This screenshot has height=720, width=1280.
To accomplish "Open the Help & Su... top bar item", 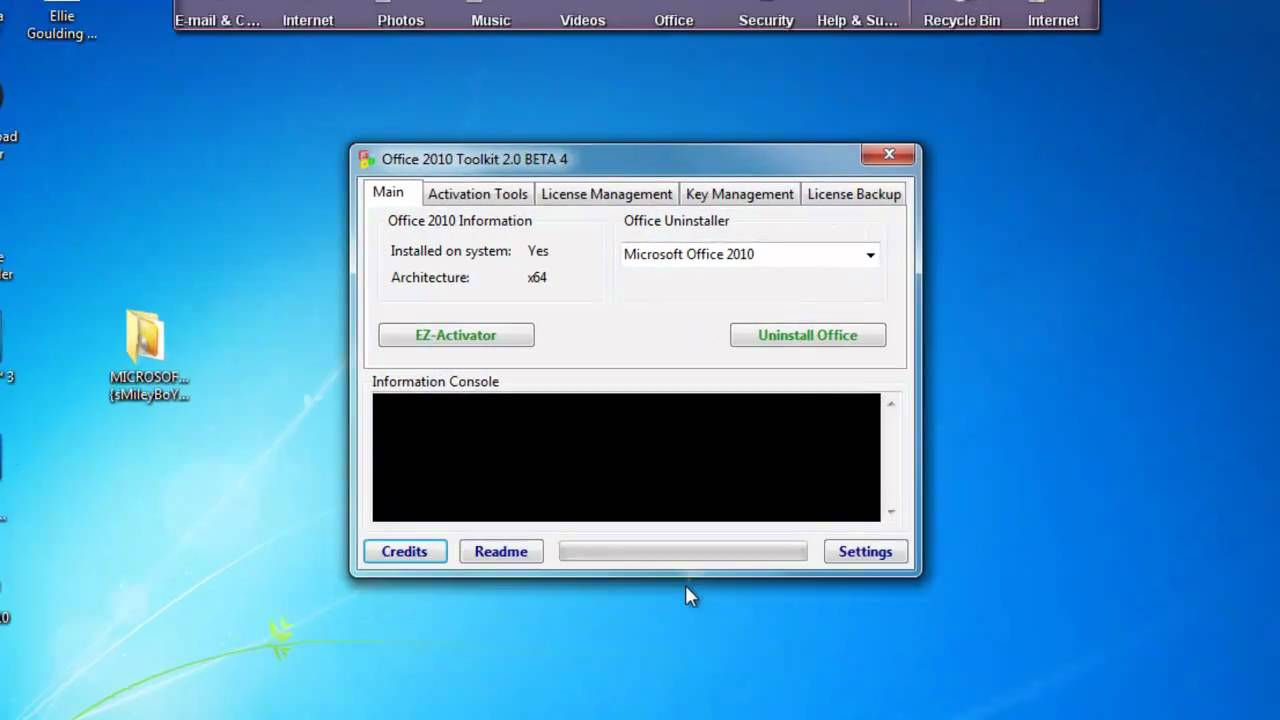I will click(857, 20).
